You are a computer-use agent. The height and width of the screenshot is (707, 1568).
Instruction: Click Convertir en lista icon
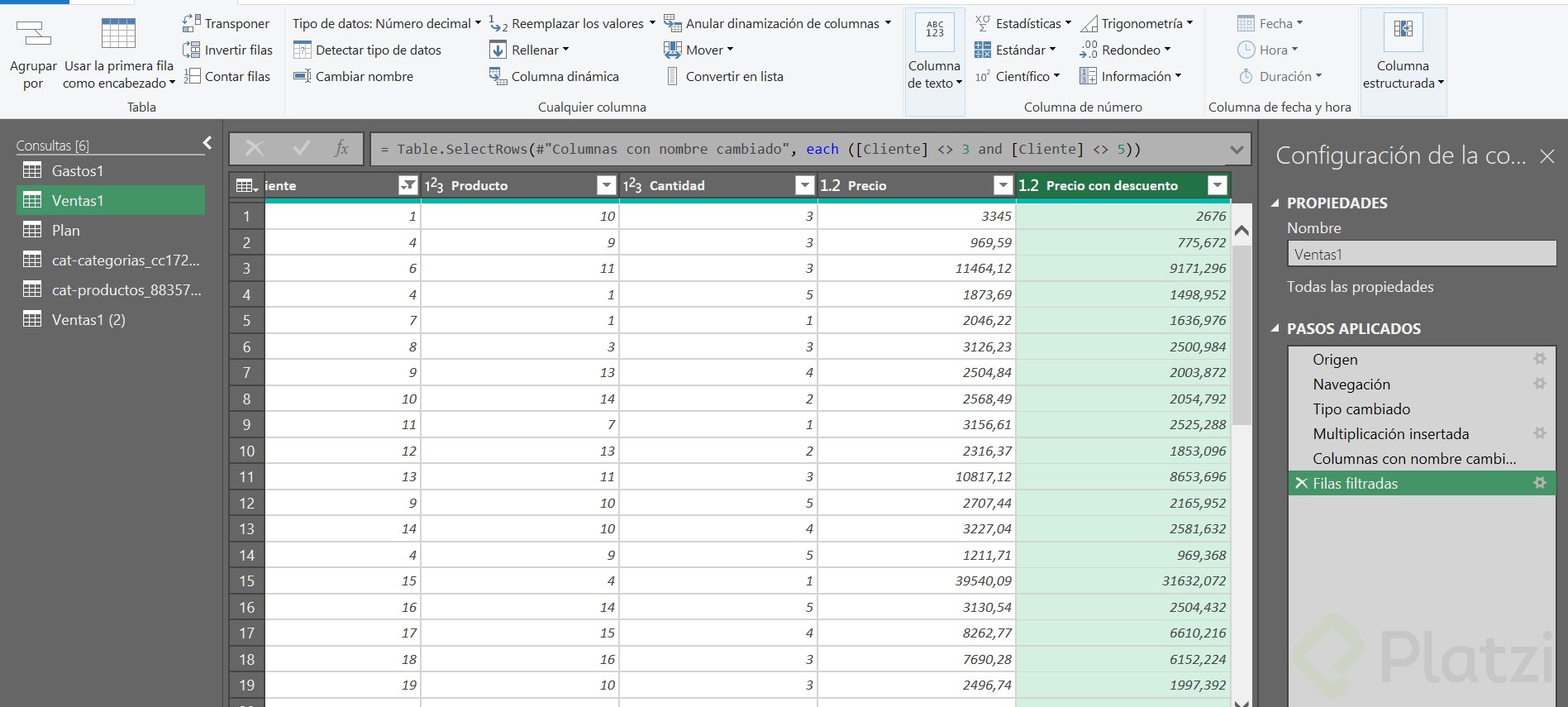673,76
